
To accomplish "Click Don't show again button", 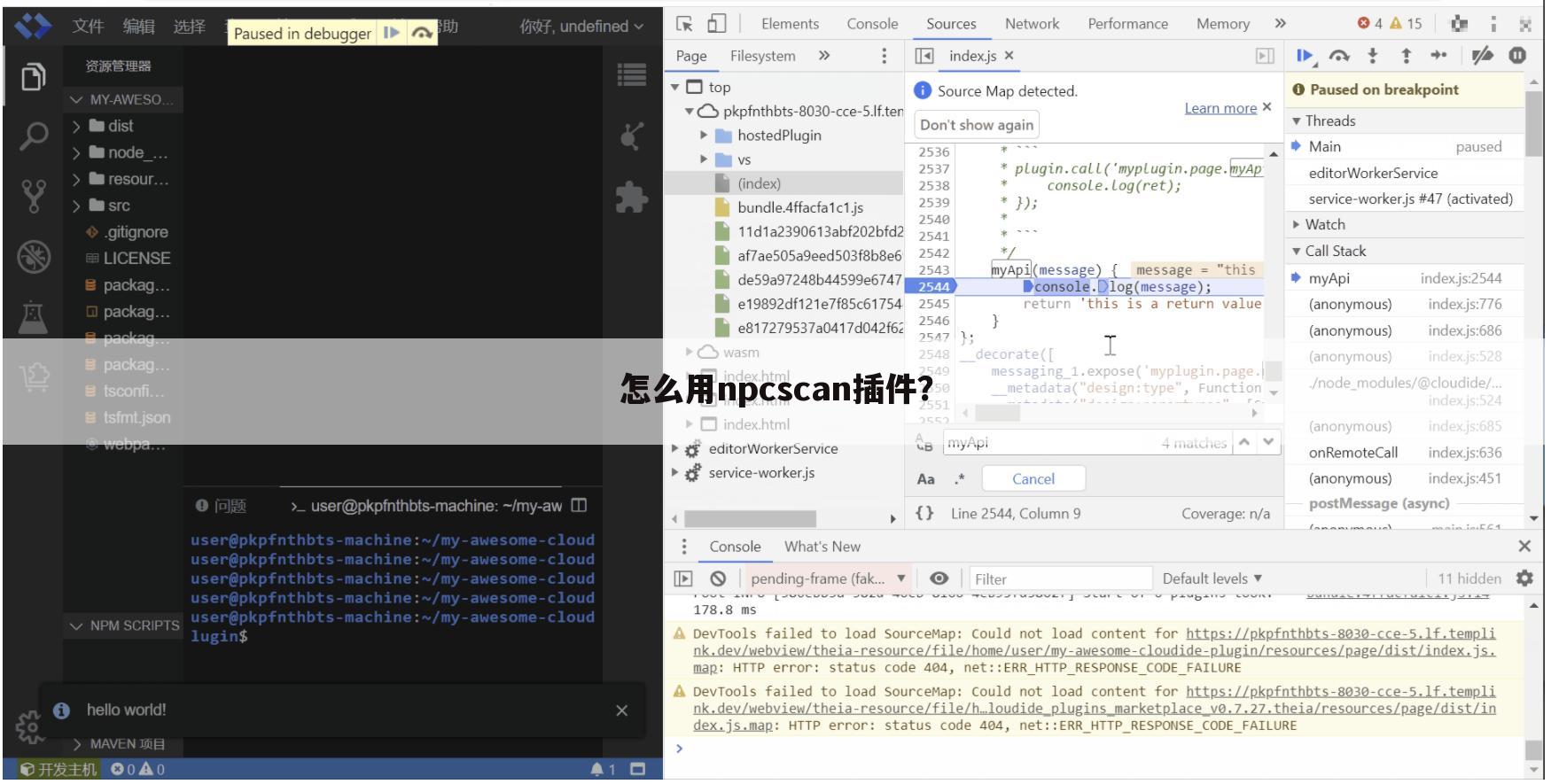I will tap(977, 125).
